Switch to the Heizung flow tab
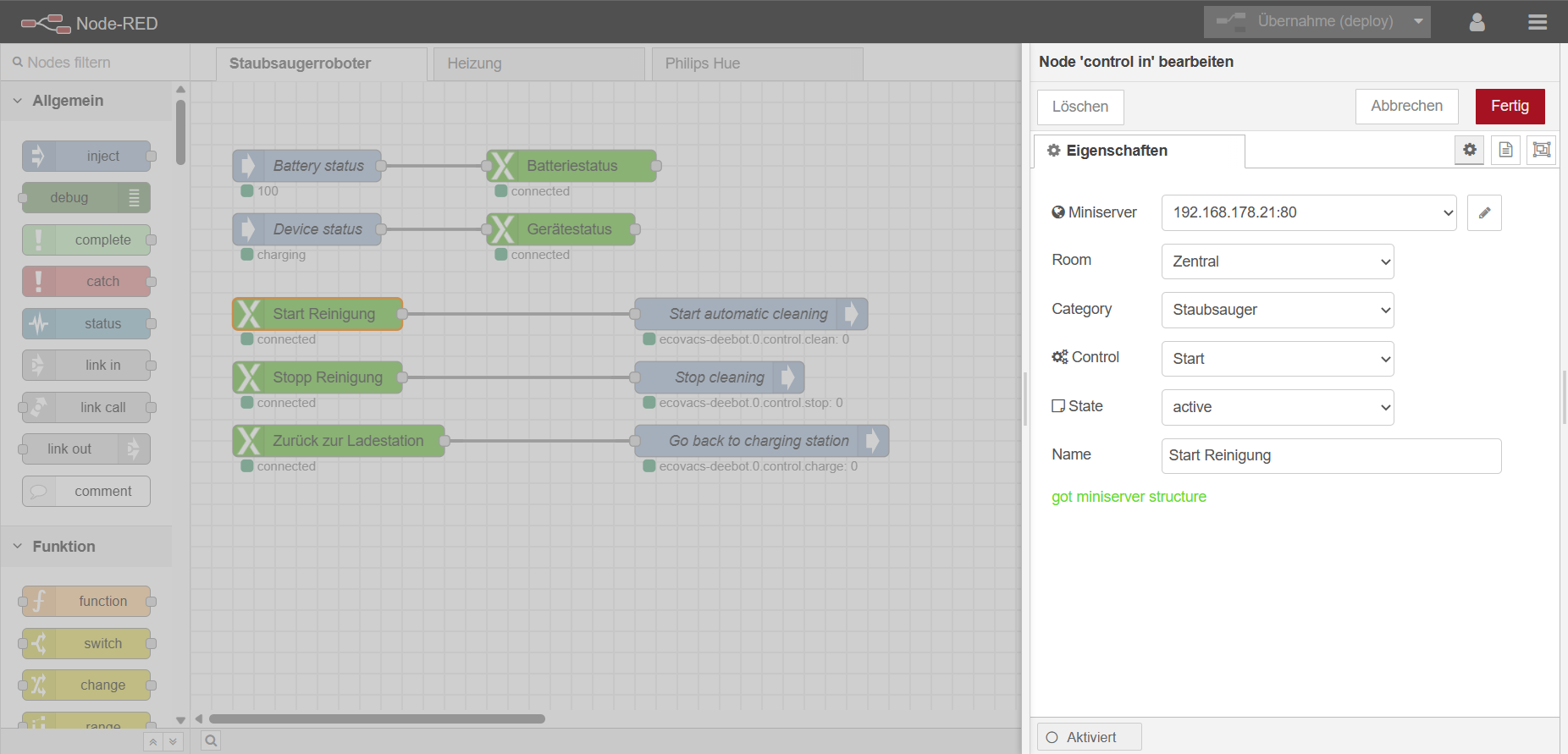 538,63
